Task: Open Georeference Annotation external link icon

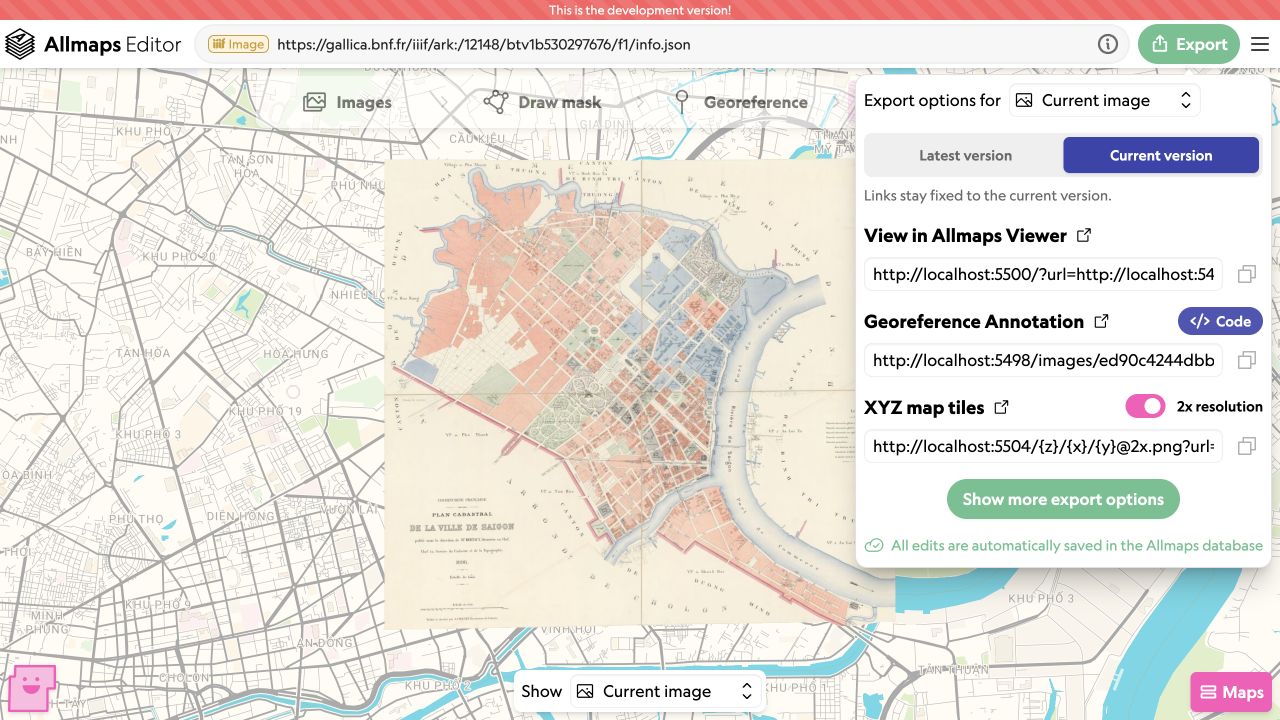Action: point(1101,322)
